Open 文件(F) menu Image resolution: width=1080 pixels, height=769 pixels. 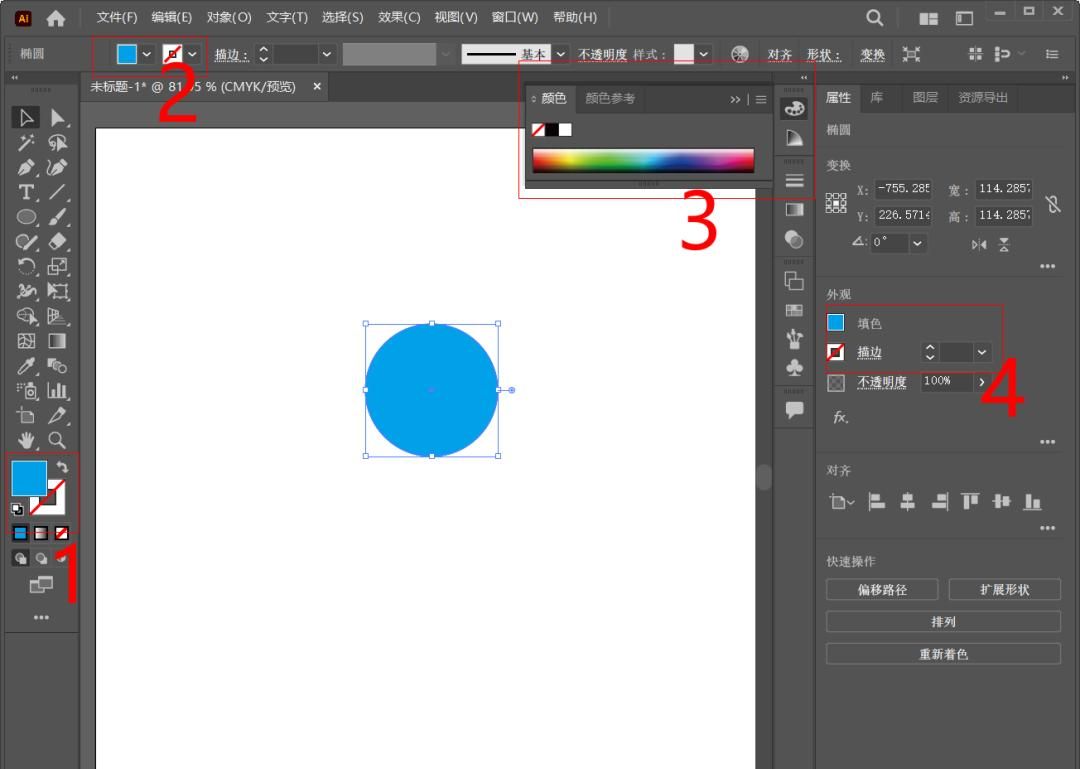click(117, 17)
